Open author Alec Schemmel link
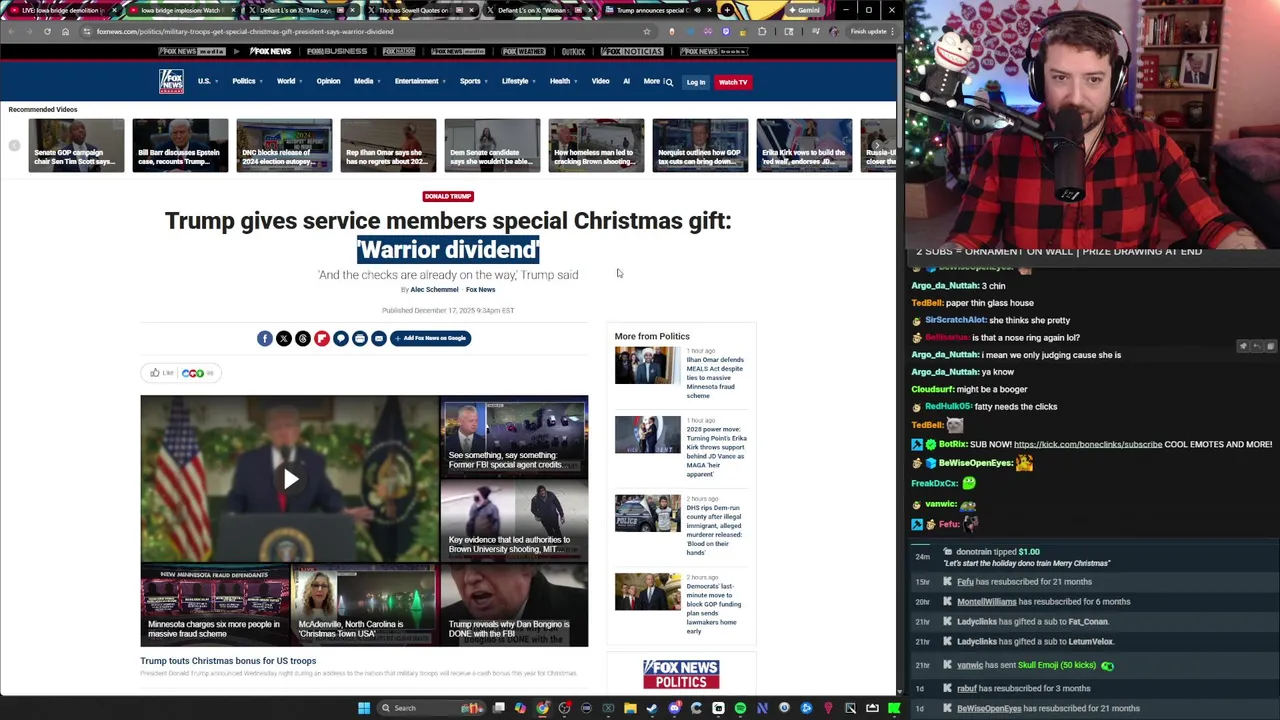The height and width of the screenshot is (720, 1280). coord(434,290)
